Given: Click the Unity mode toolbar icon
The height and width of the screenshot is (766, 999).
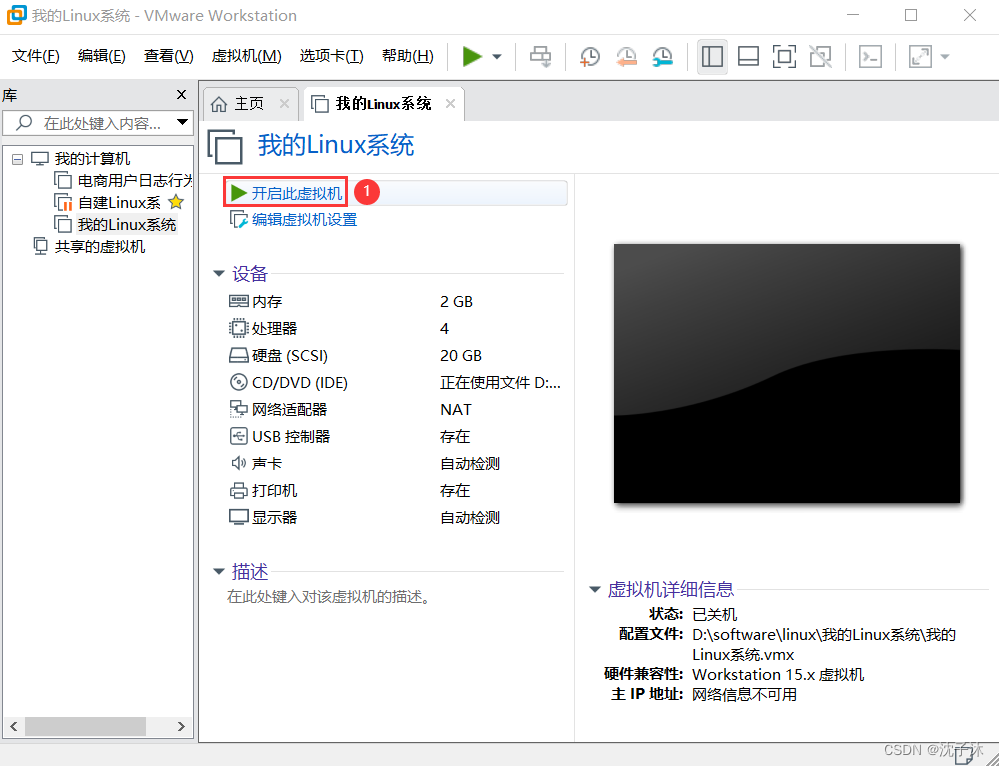Looking at the screenshot, I should pyautogui.click(x=821, y=56).
